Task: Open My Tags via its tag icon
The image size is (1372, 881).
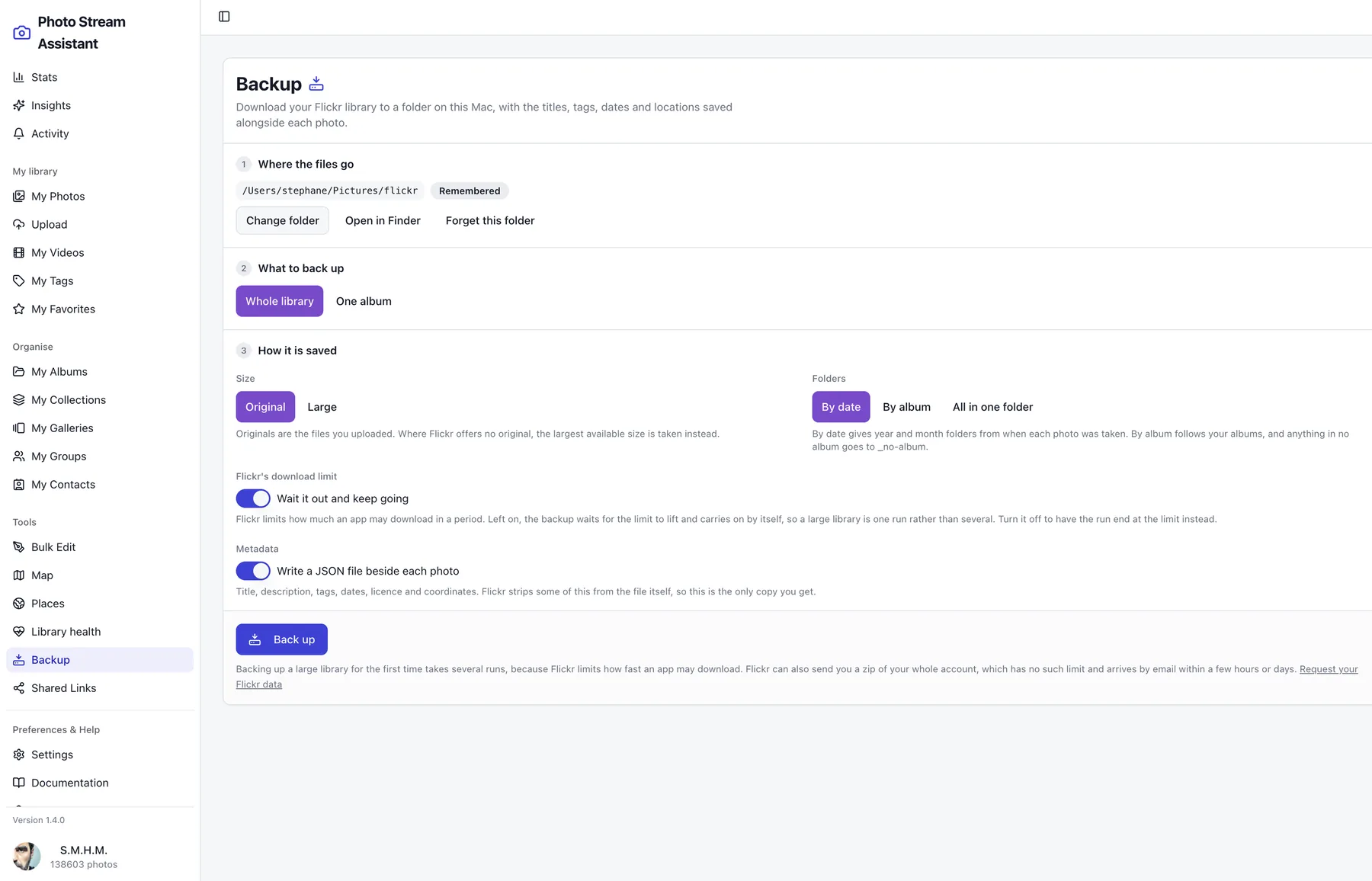Action: [x=19, y=280]
